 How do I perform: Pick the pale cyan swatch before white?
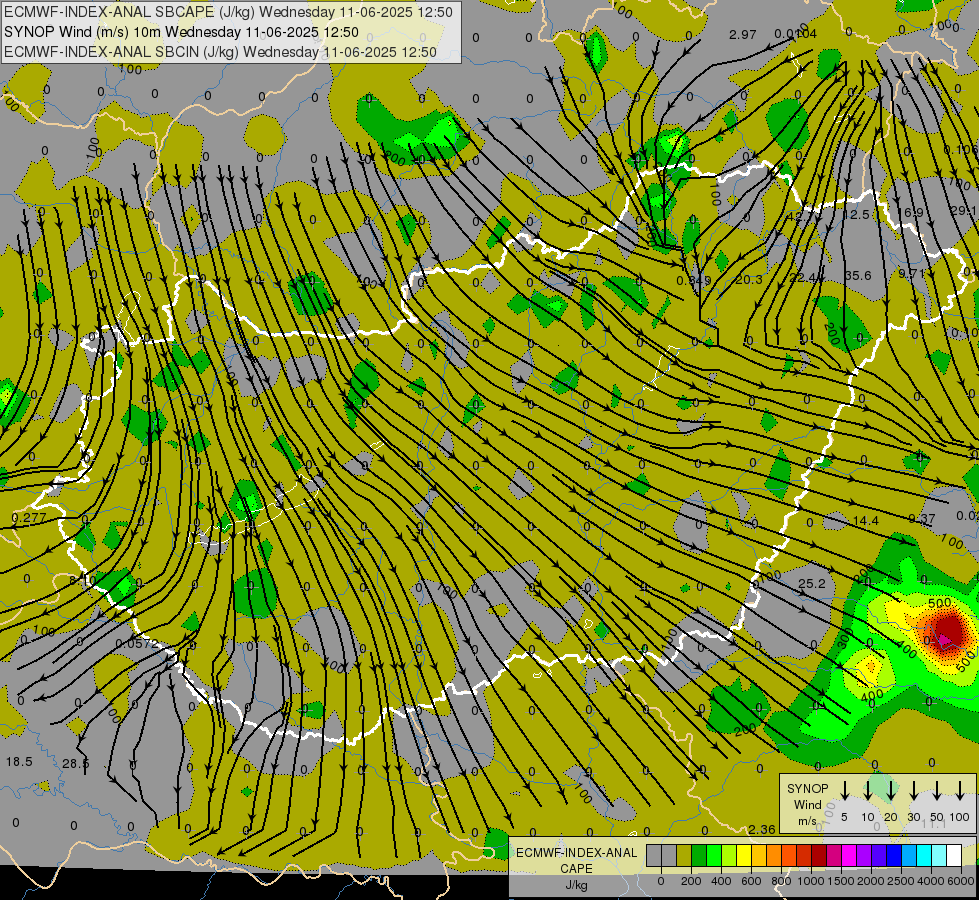[x=938, y=855]
